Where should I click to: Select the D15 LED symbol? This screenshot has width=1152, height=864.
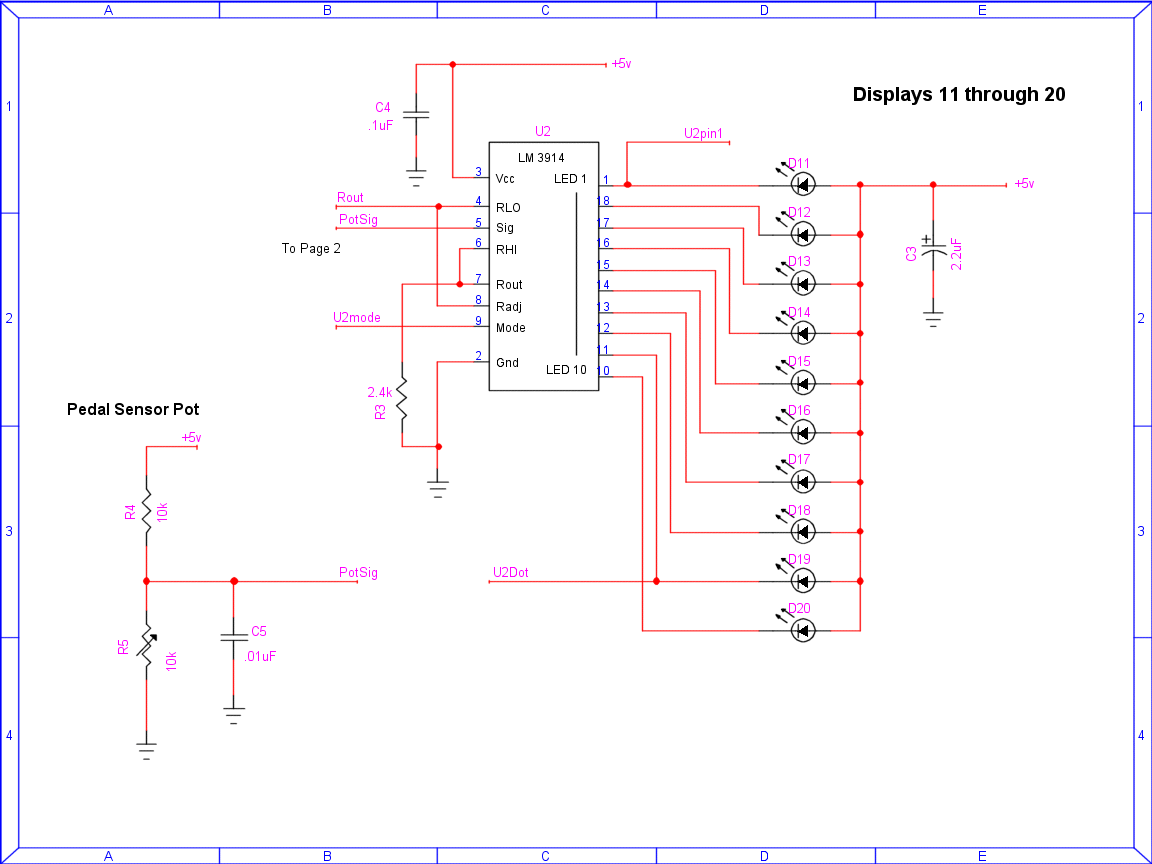[802, 383]
